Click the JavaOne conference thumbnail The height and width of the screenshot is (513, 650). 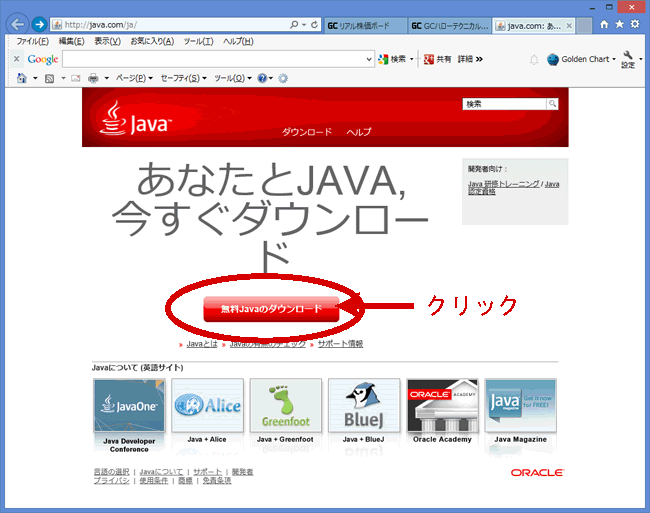click(x=129, y=405)
